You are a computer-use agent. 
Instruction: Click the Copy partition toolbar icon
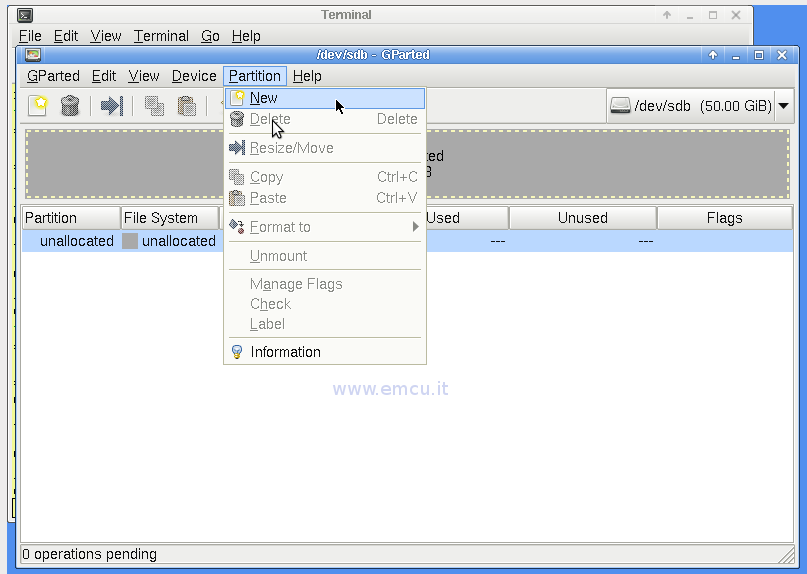click(154, 106)
